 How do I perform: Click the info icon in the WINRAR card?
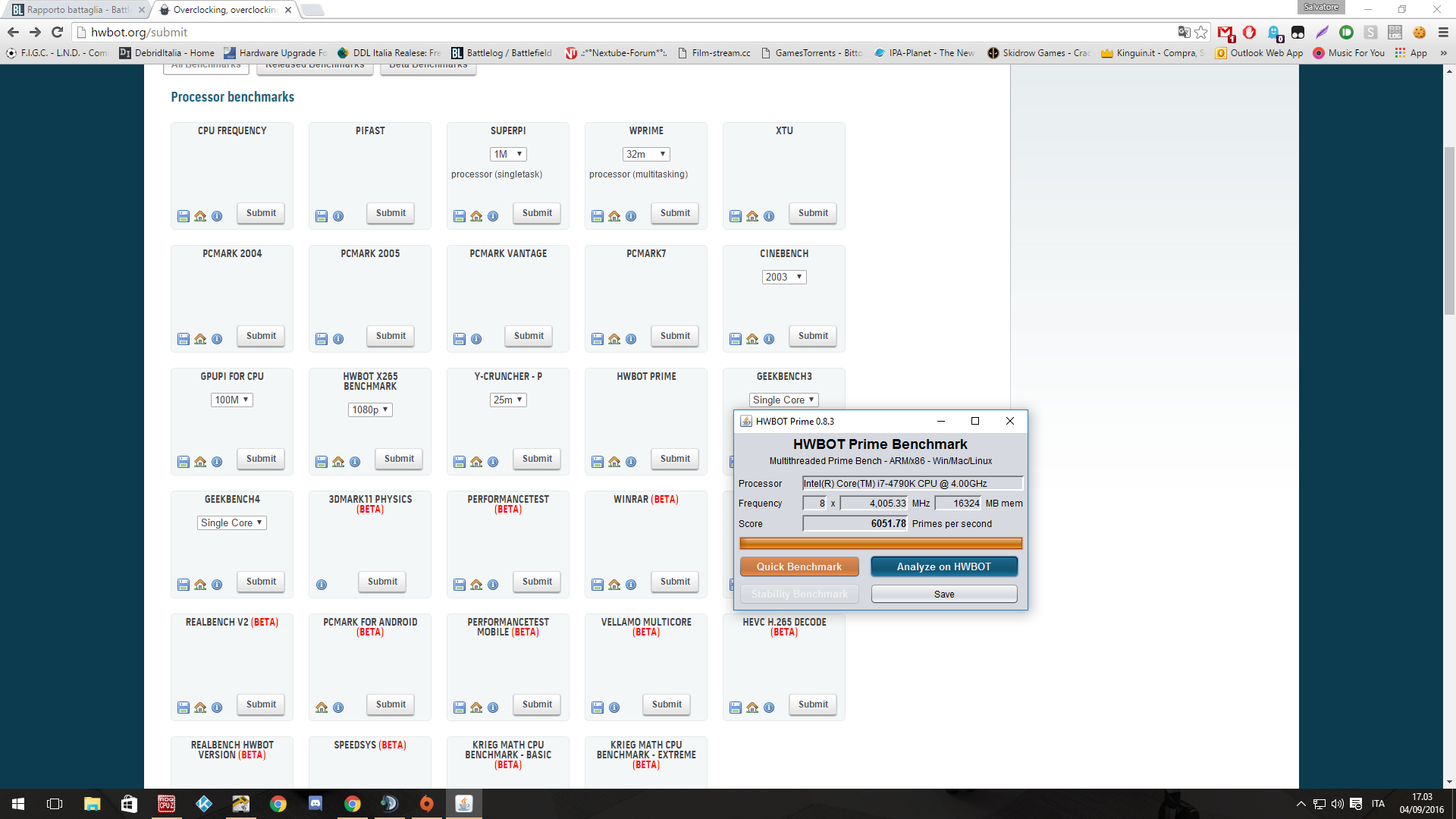pyautogui.click(x=631, y=585)
